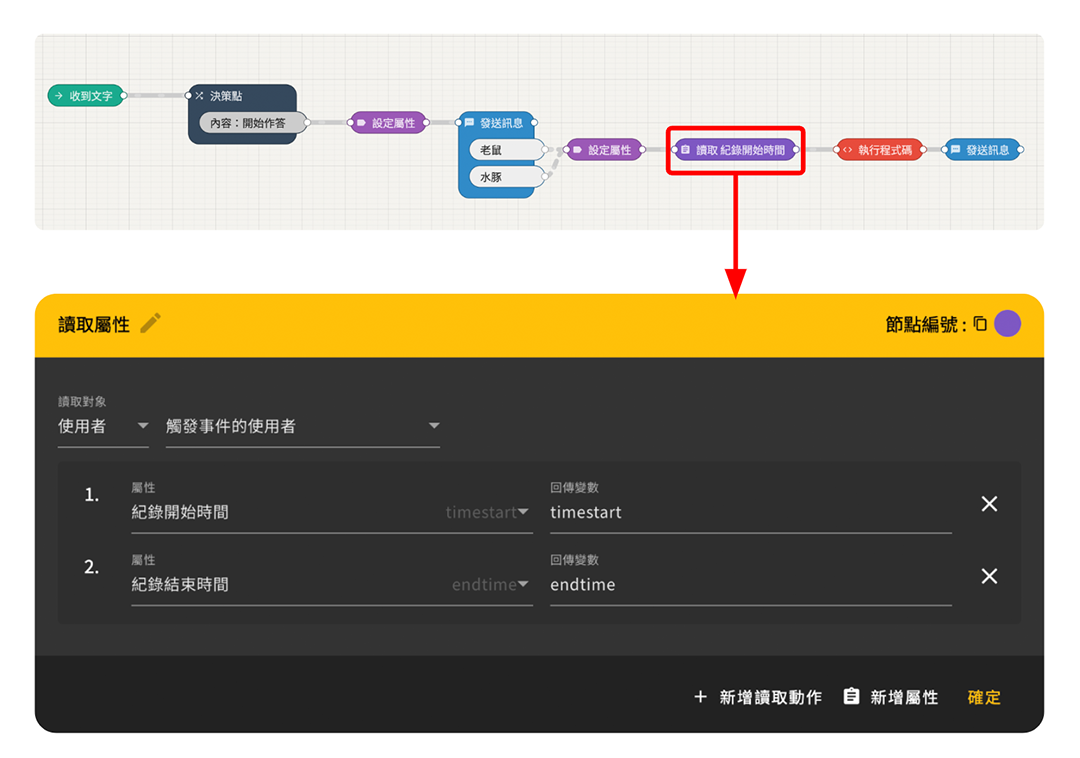This screenshot has width=1080, height=758.
Task: Select the last 發送訊息 node
Action: [x=983, y=149]
